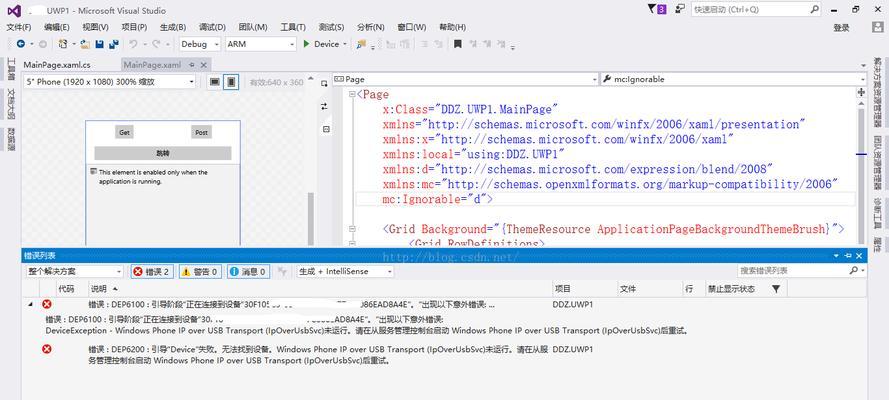Open the Debug configuration dropdown
Viewport: 889px width, 400px height.
pyautogui.click(x=200, y=44)
